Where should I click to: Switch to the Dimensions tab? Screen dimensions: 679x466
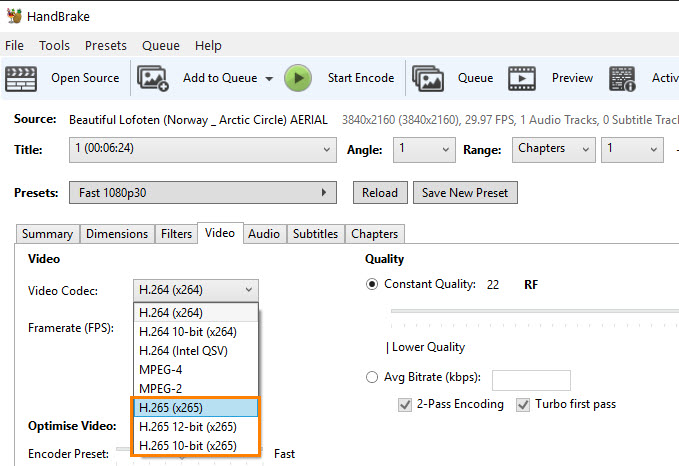click(x=117, y=234)
